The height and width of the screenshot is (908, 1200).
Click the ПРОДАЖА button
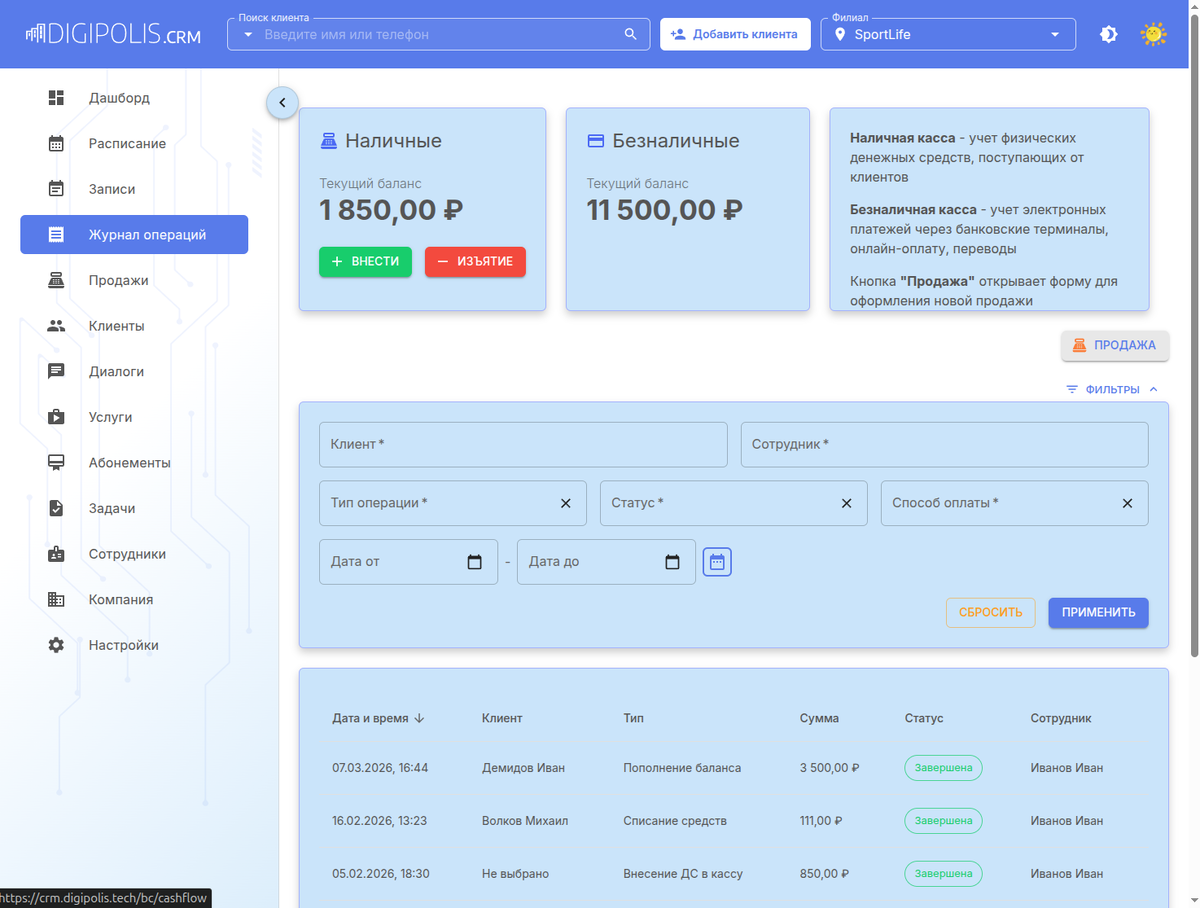coord(1115,345)
